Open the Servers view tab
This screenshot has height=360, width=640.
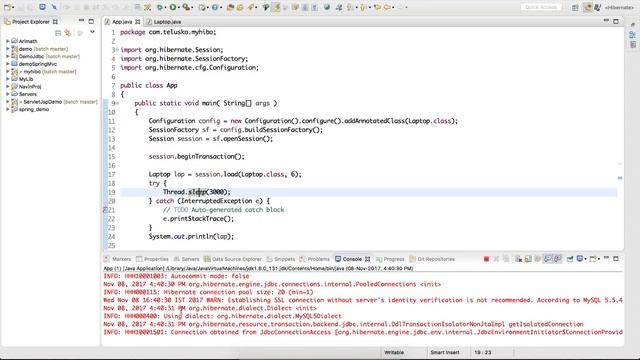coord(187,259)
